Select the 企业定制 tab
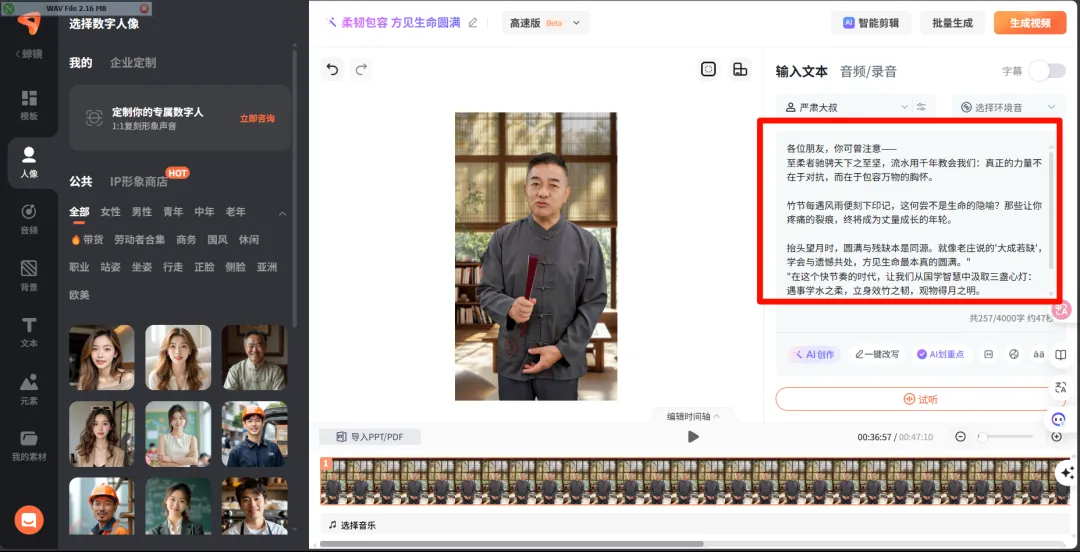 coord(133,63)
